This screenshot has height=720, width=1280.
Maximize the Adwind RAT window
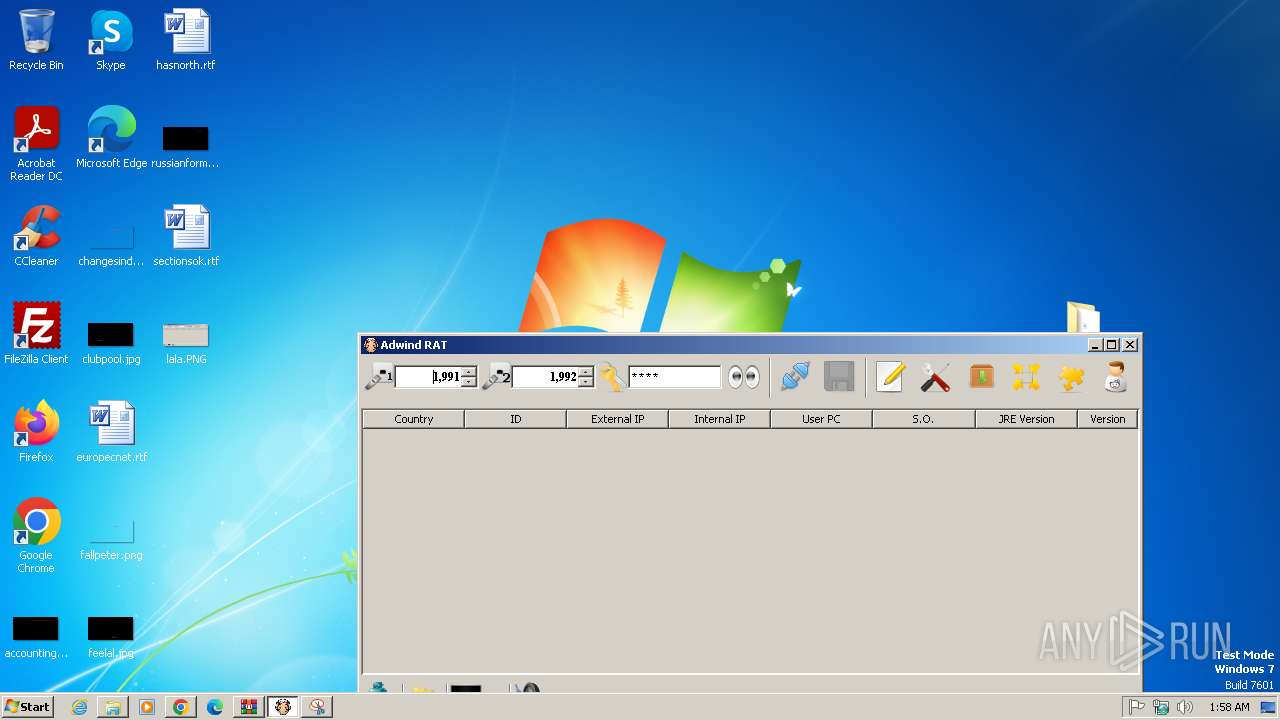click(1112, 345)
